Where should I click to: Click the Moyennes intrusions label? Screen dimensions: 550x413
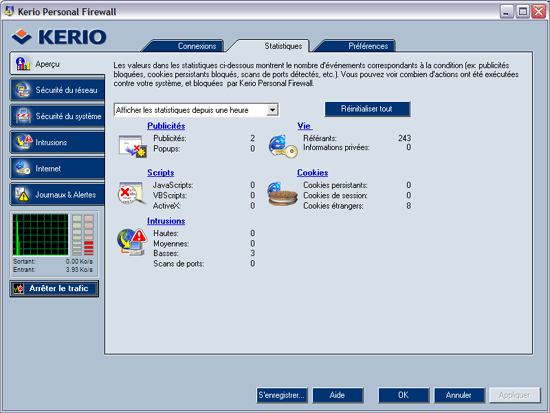(x=171, y=244)
